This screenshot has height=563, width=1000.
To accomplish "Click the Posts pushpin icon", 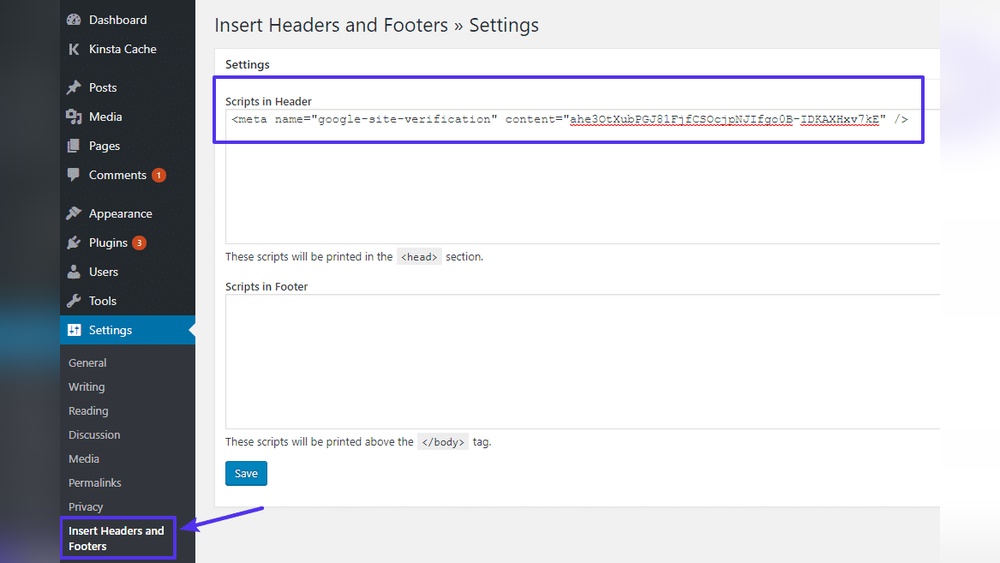I will click(74, 87).
